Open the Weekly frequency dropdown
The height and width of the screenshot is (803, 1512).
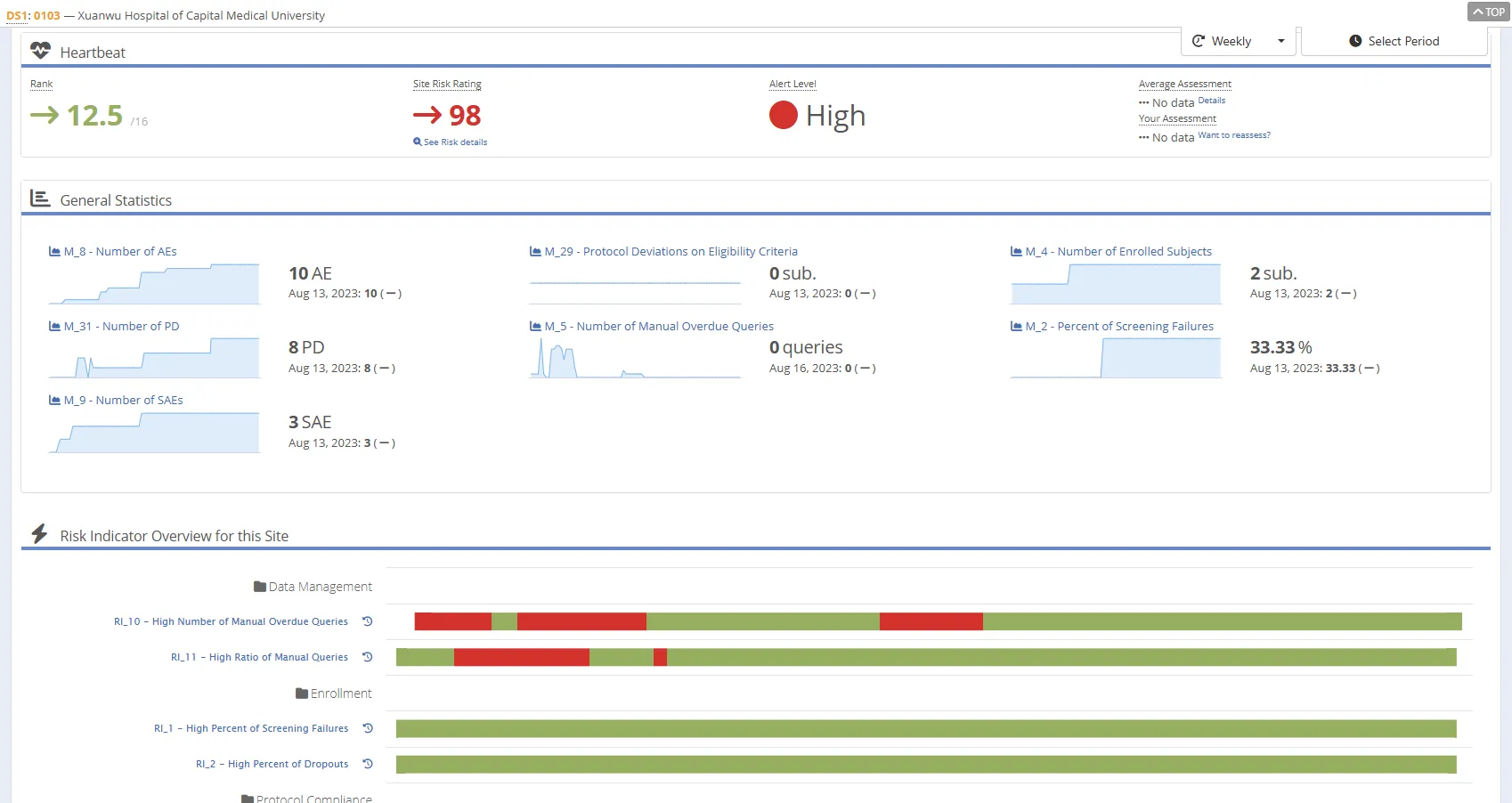1238,41
